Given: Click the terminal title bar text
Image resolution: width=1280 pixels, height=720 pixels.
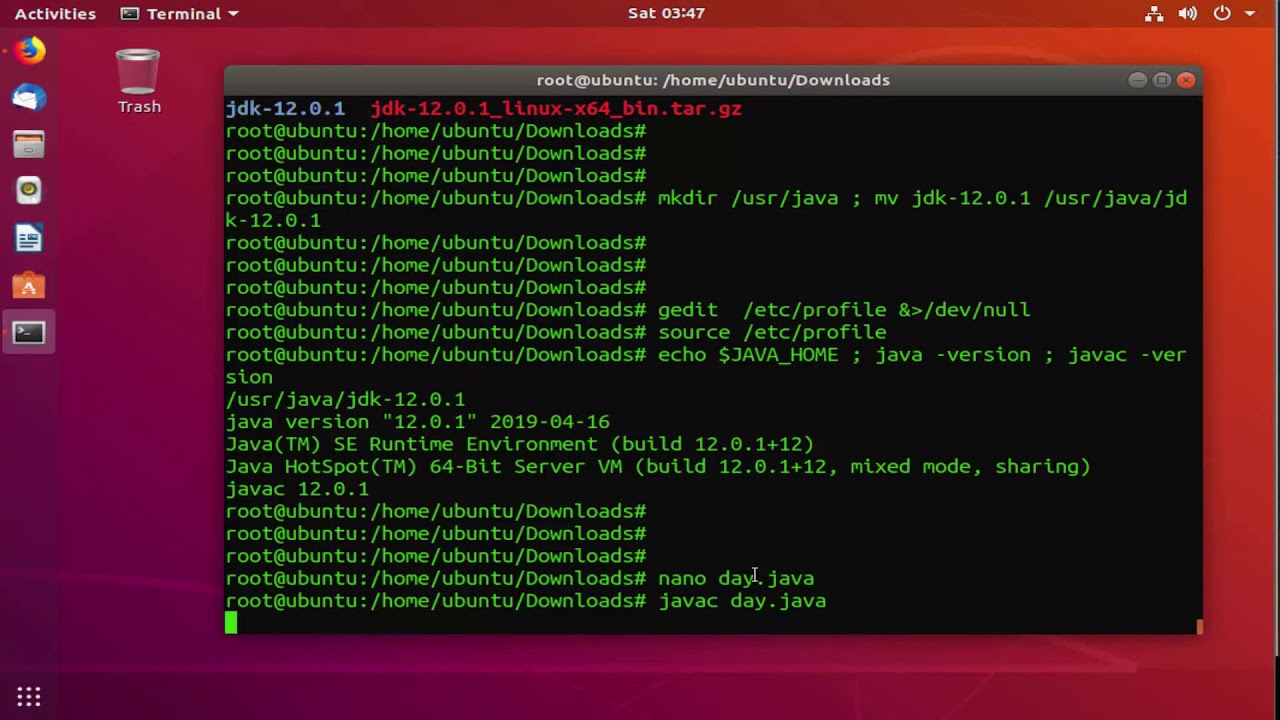Looking at the screenshot, I should click(713, 80).
